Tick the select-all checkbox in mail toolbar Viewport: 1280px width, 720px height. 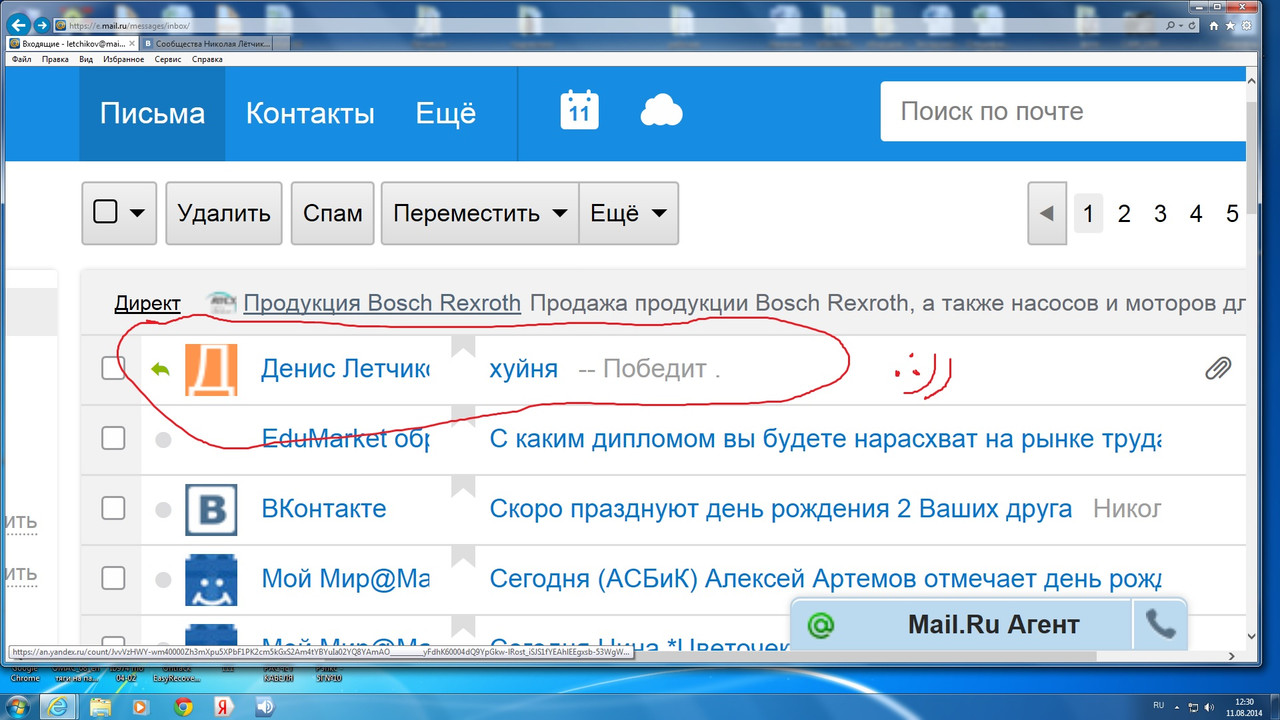point(105,212)
